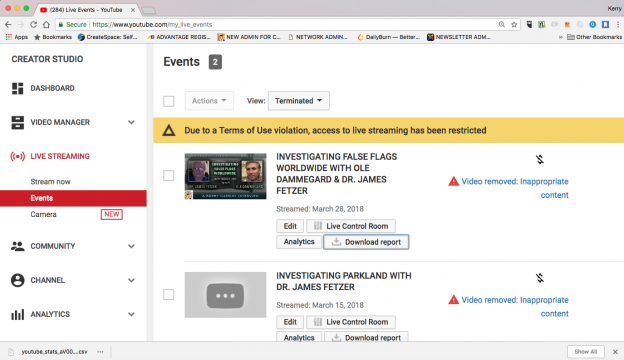The image size is (624, 360).
Task: Click the zoom magnifier icon in address bar
Action: (x=502, y=25)
